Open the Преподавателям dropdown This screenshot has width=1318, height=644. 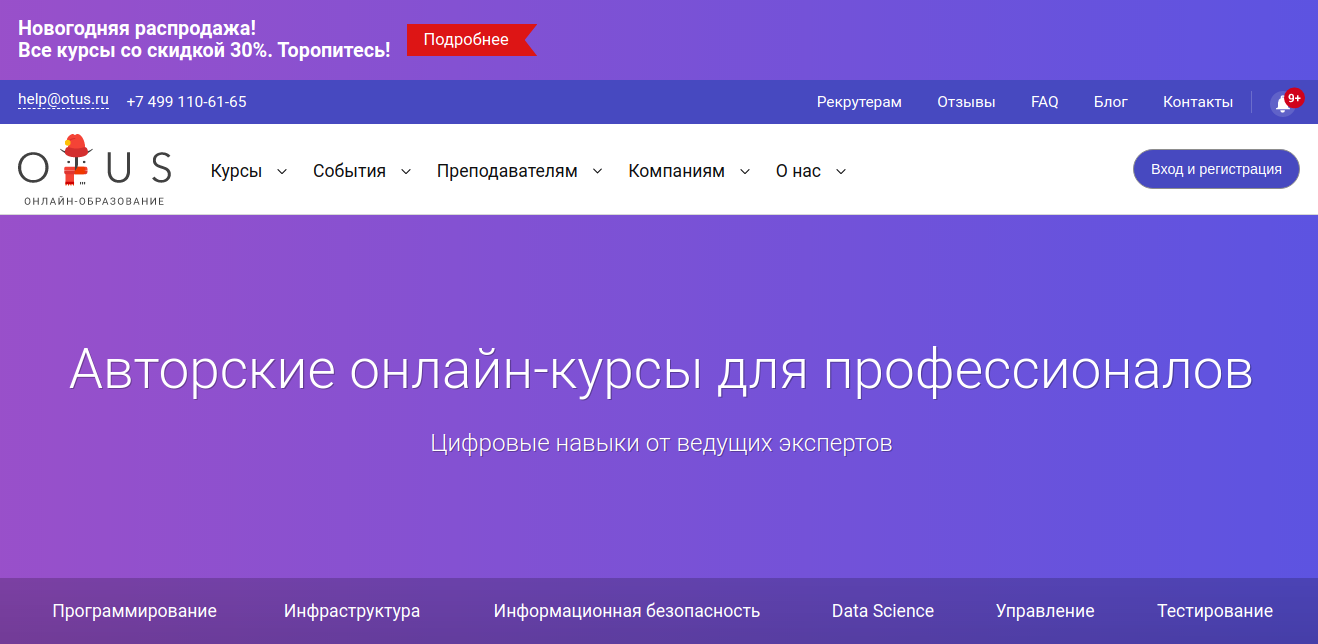point(506,170)
